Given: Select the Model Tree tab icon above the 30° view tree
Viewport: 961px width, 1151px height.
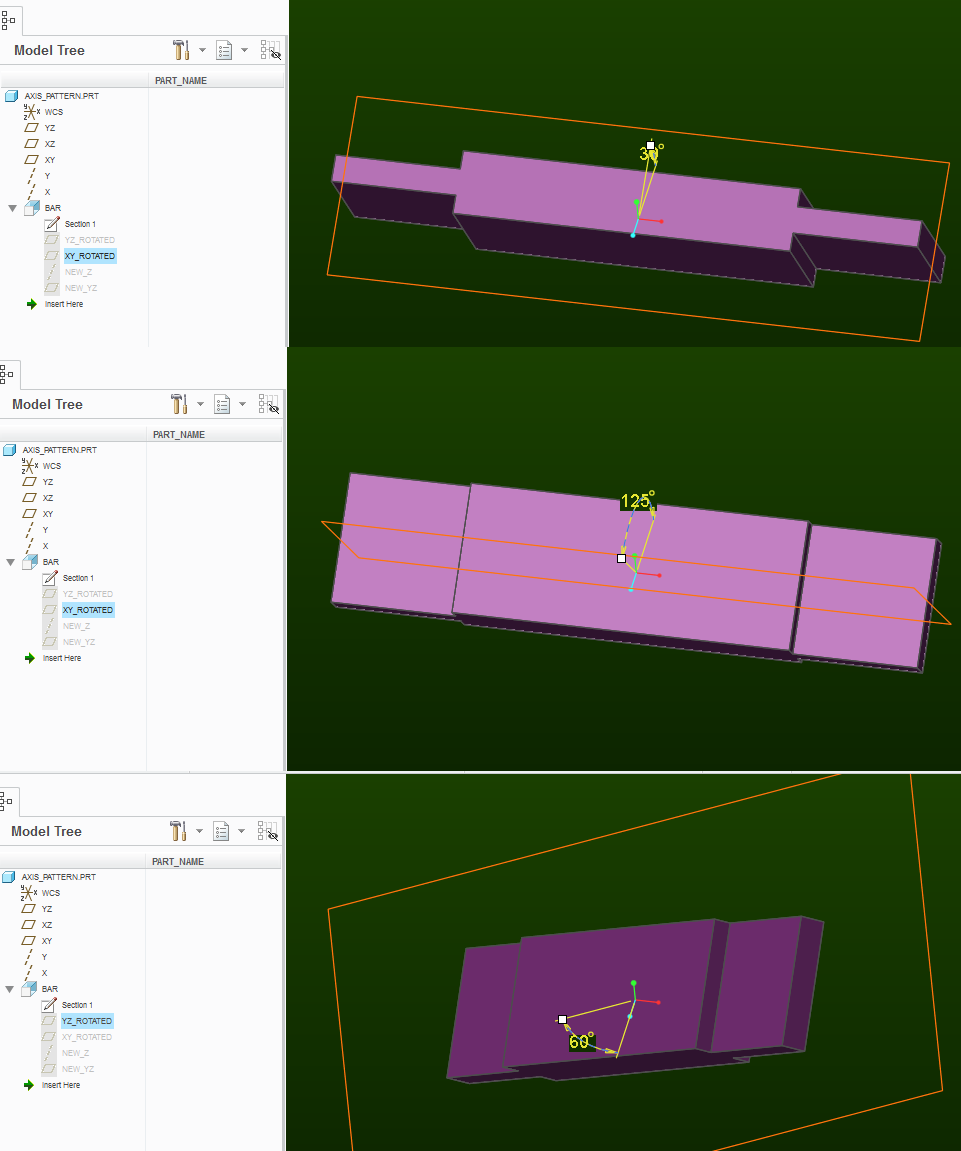Looking at the screenshot, I should pyautogui.click(x=8, y=20).
